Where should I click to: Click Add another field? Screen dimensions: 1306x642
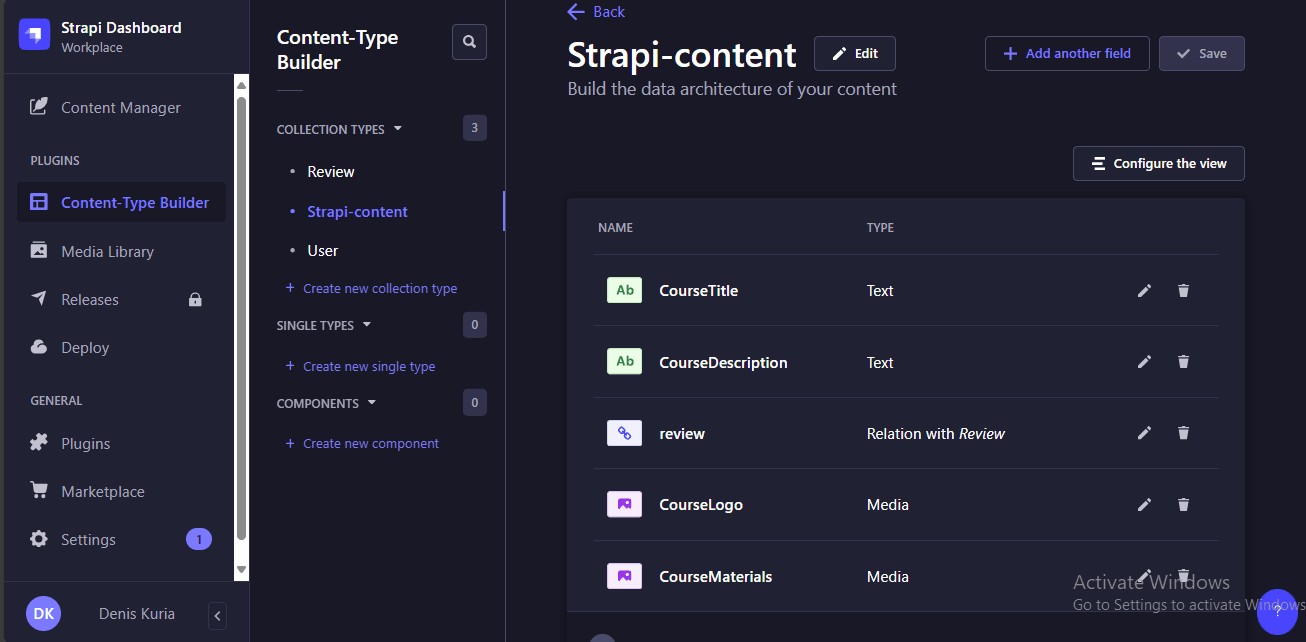pyautogui.click(x=1067, y=54)
